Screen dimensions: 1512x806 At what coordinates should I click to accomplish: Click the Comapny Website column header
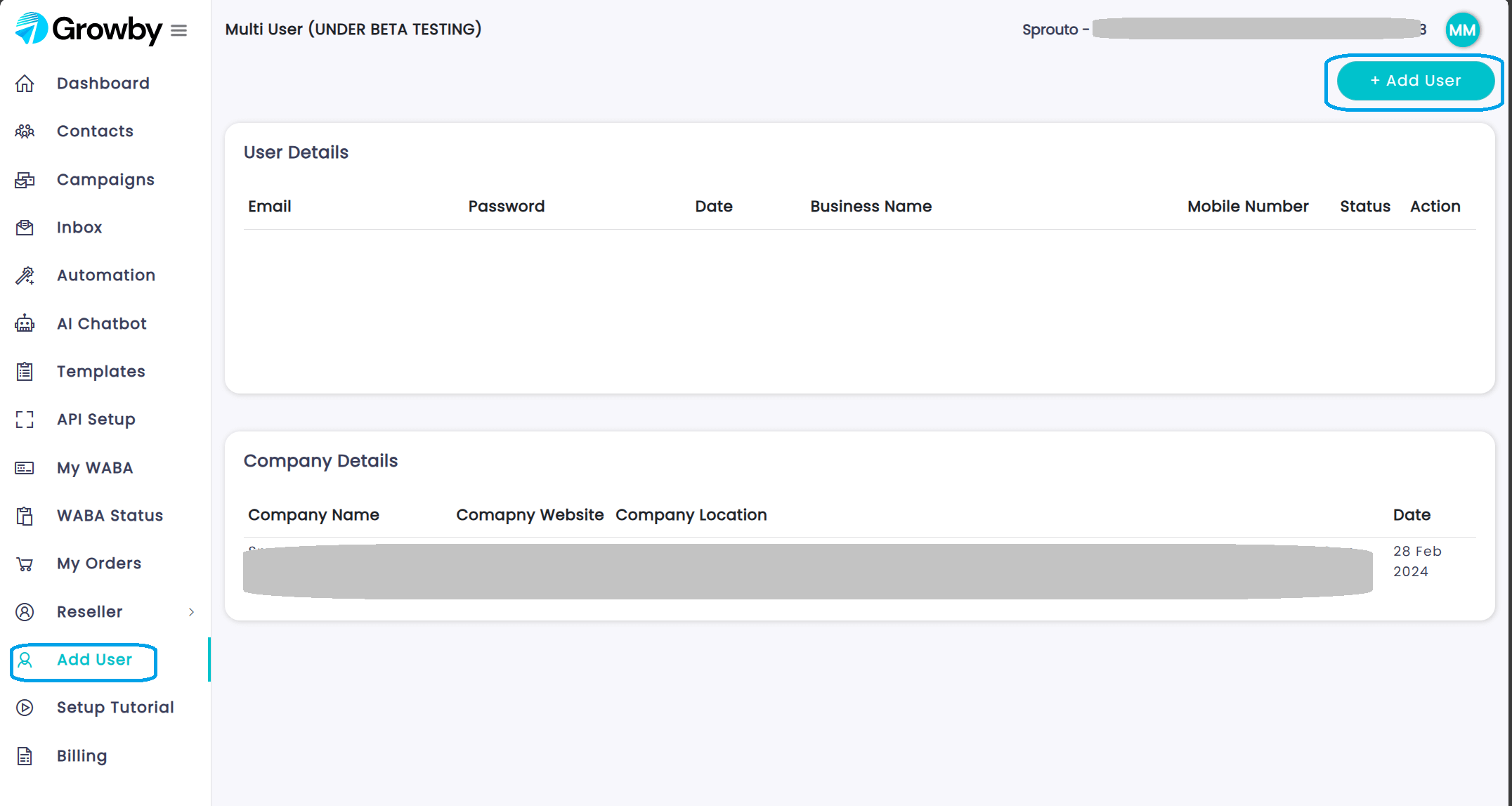(x=530, y=515)
